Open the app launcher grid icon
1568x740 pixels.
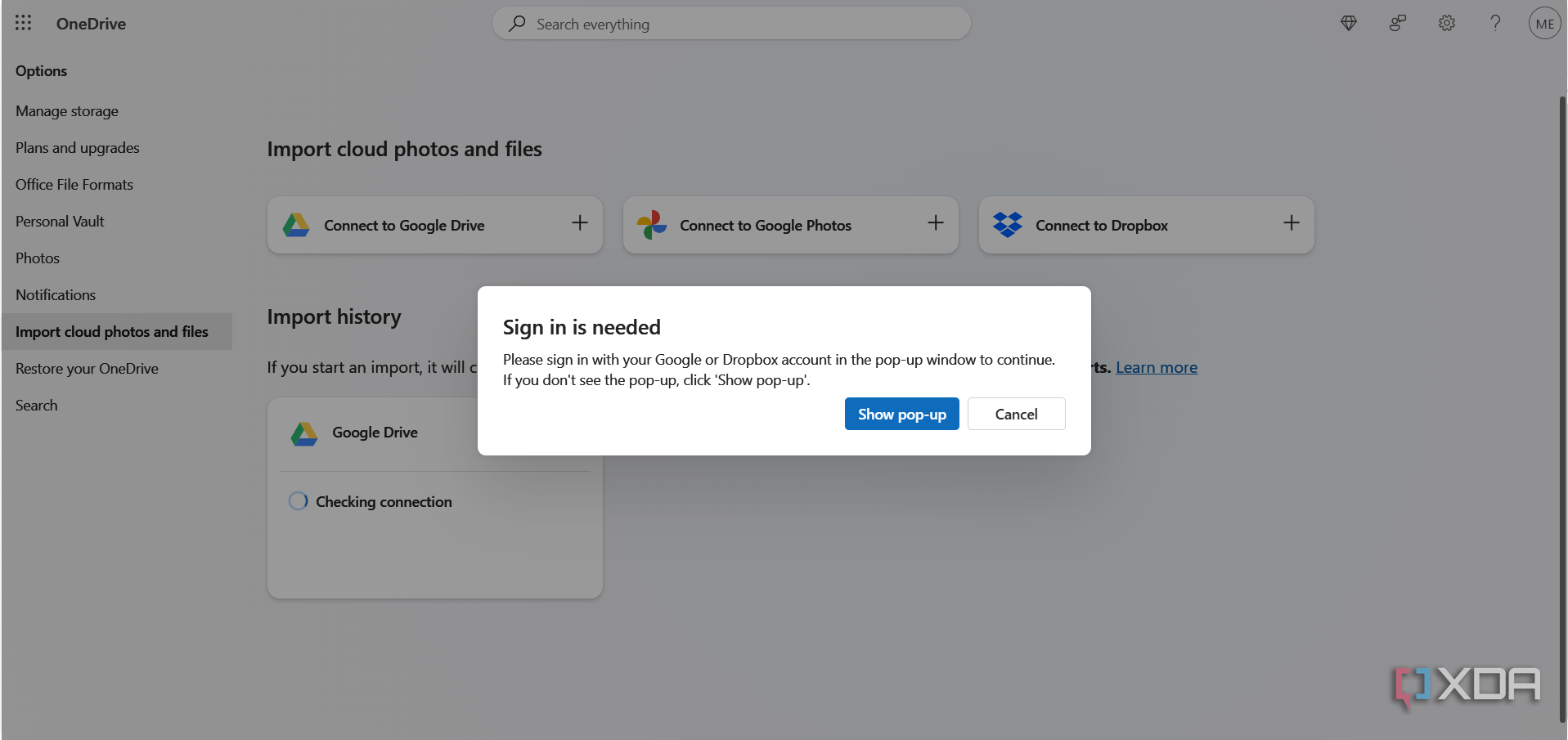point(23,23)
